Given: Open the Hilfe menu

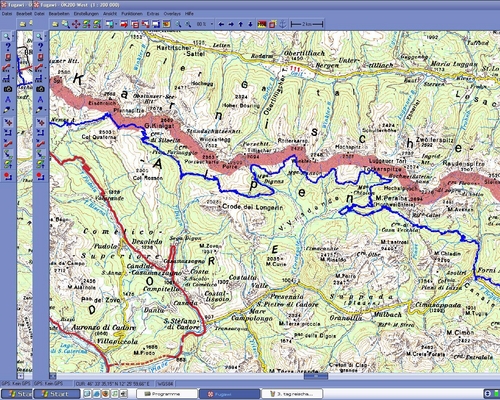Looking at the screenshot, I should point(189,14).
